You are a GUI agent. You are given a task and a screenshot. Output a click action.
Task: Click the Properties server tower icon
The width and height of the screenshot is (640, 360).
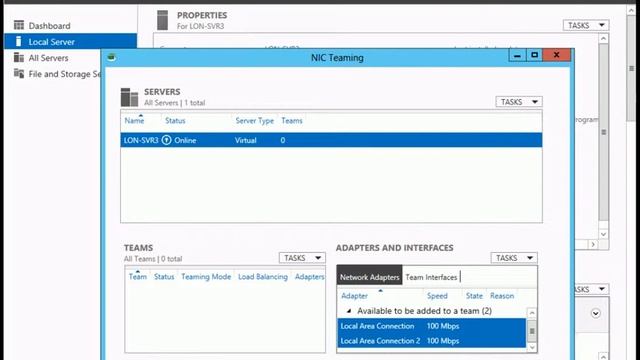point(162,20)
